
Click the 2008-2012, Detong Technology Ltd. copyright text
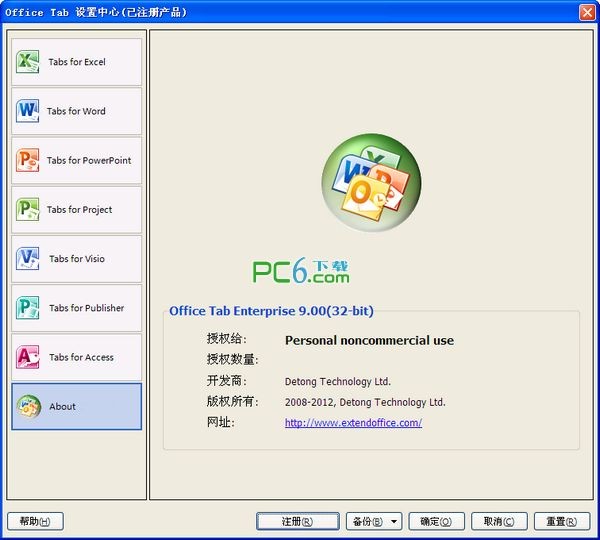point(365,402)
